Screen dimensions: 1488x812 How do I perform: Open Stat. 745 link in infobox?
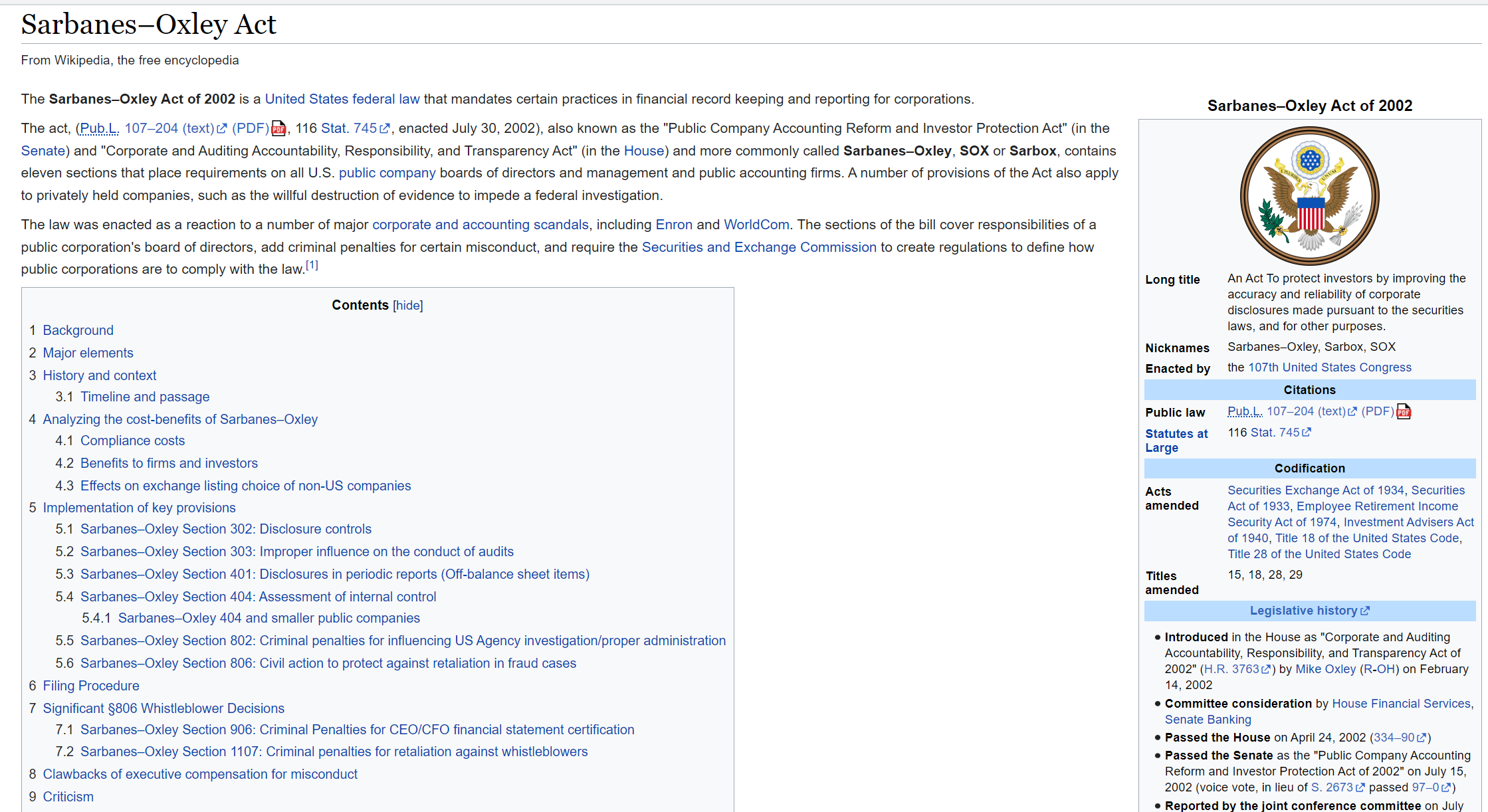click(1281, 433)
